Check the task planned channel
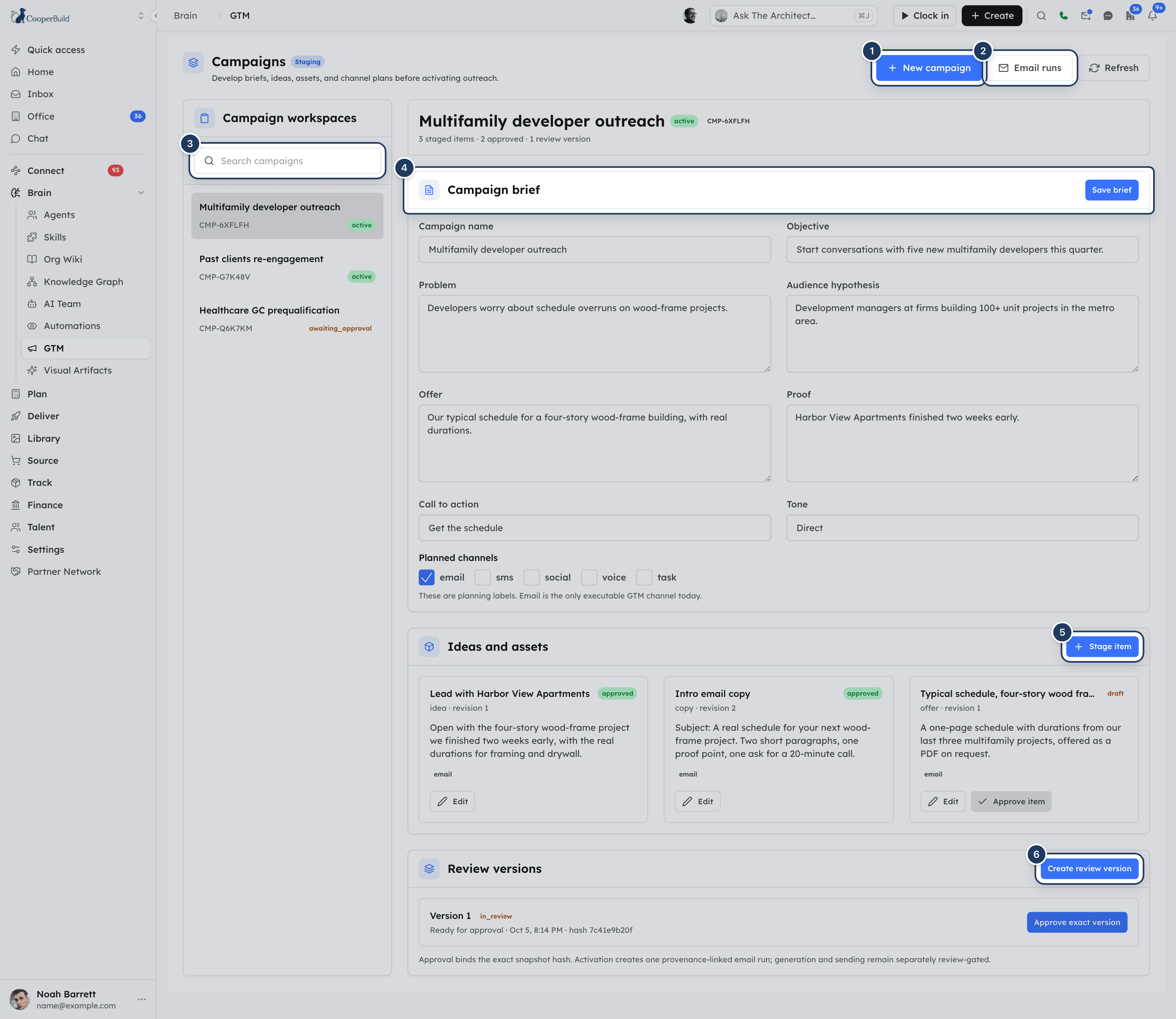This screenshot has width=1176, height=1019. [x=644, y=577]
